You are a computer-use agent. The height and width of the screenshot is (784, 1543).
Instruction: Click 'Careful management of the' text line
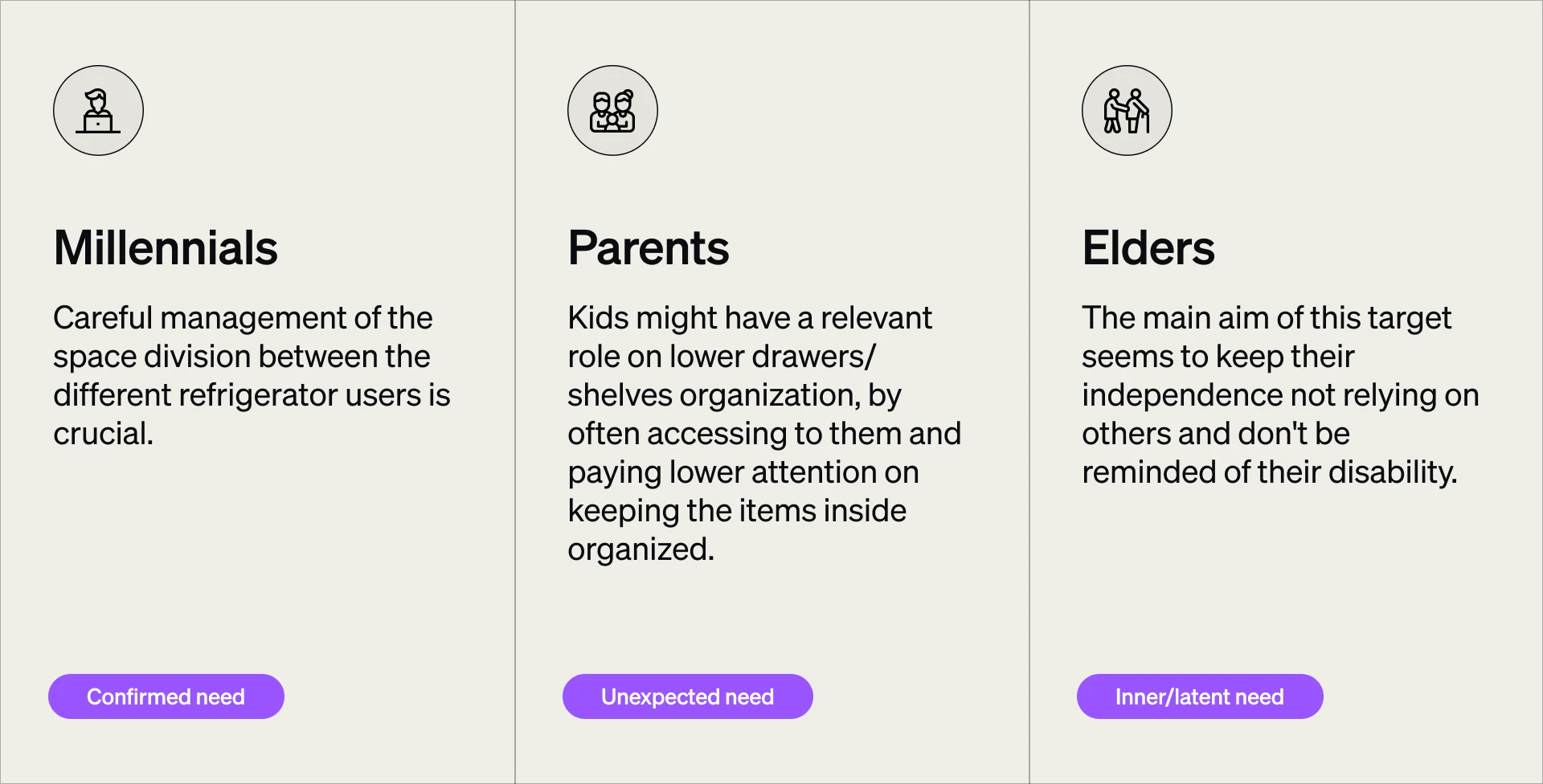[243, 318]
